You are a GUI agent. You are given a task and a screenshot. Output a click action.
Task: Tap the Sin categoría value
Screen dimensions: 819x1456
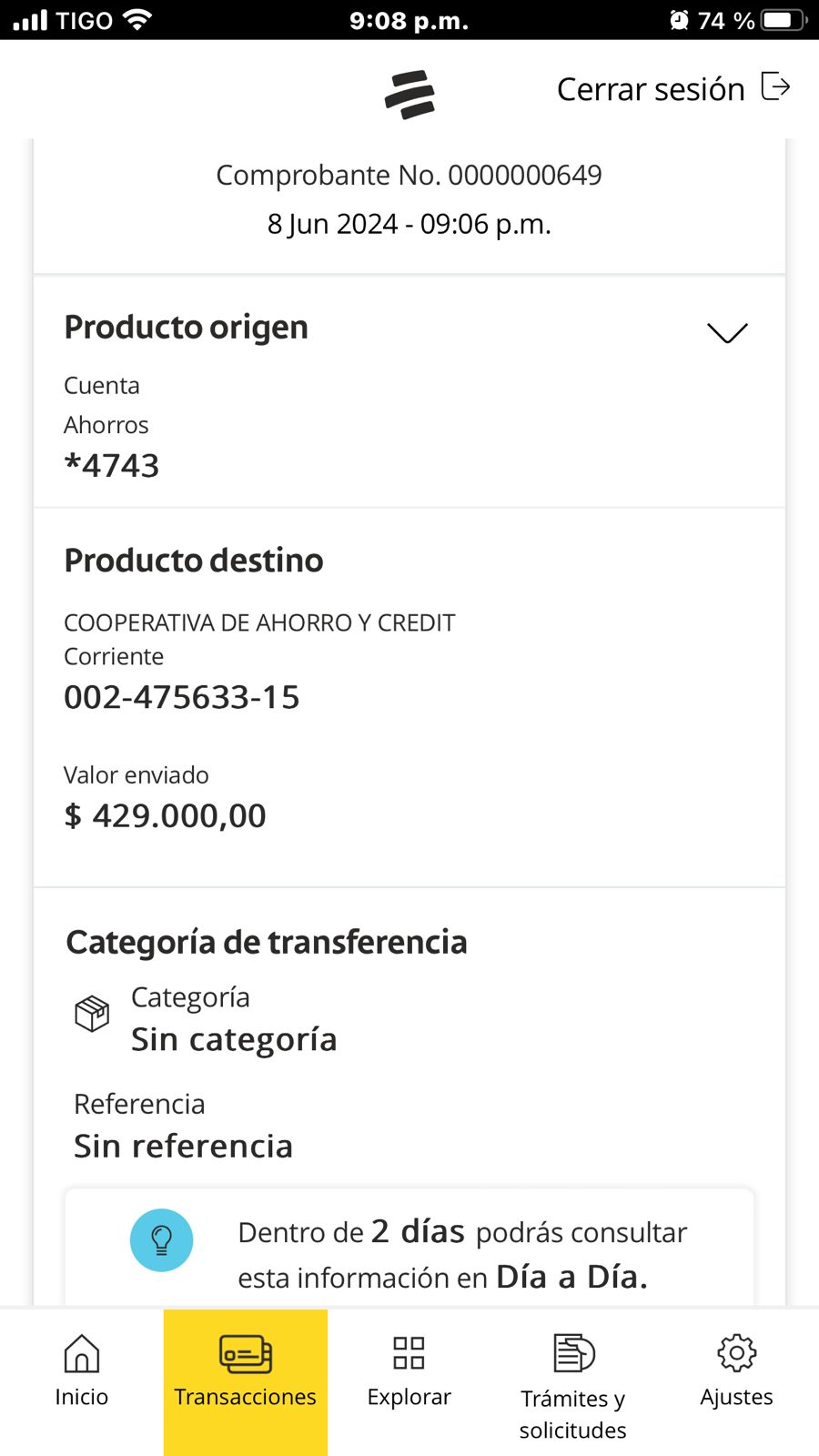234,1039
